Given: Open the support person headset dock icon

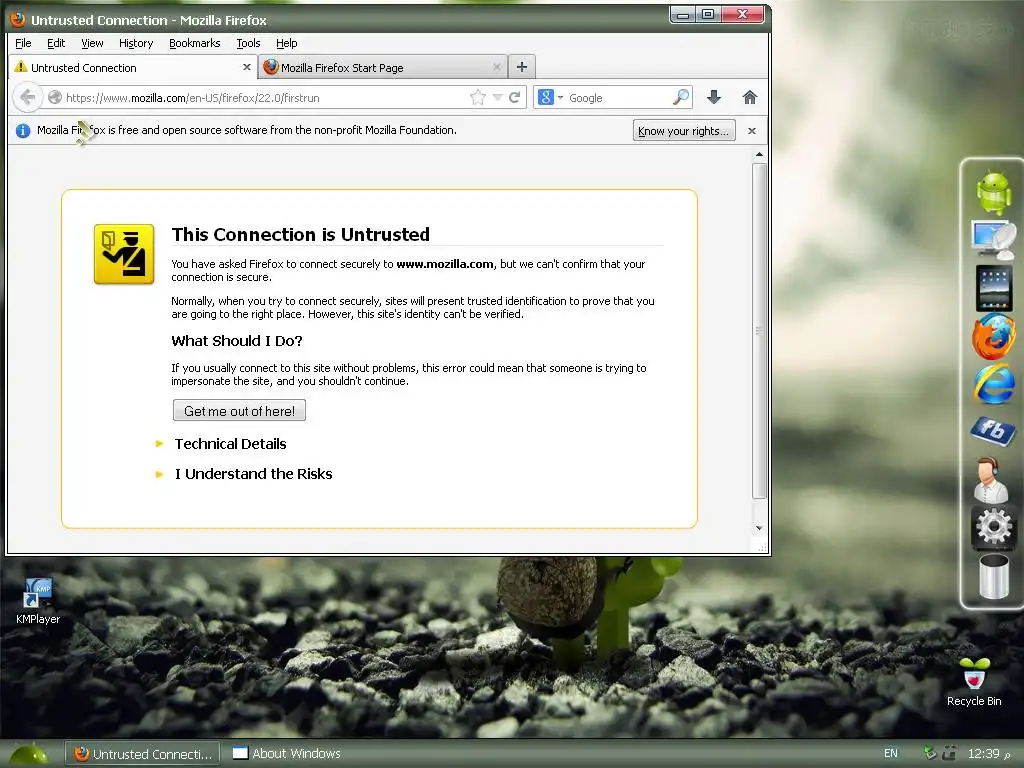Looking at the screenshot, I should [991, 480].
